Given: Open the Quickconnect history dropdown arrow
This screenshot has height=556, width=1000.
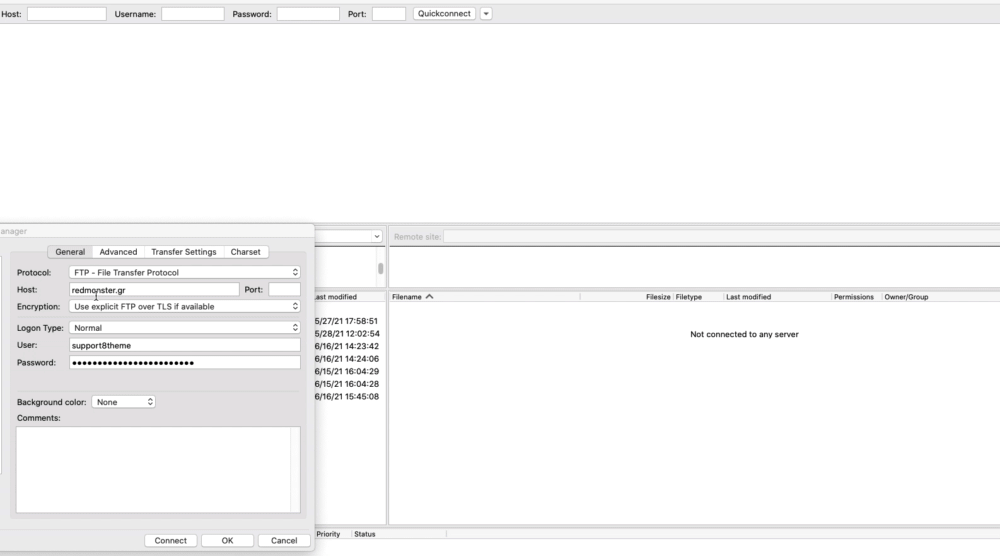Looking at the screenshot, I should point(486,13).
